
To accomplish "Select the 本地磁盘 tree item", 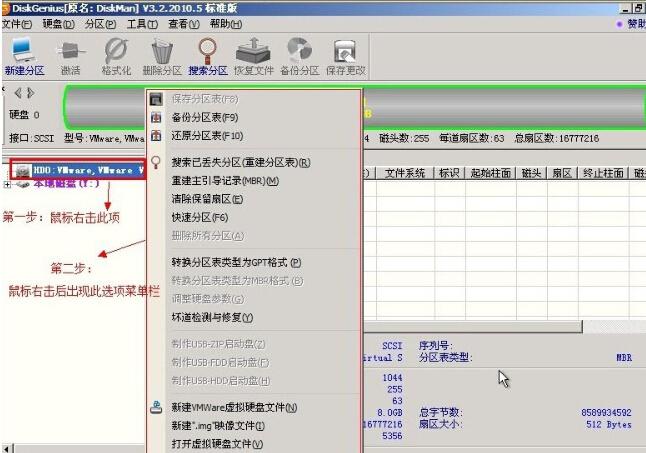I will 66,184.
